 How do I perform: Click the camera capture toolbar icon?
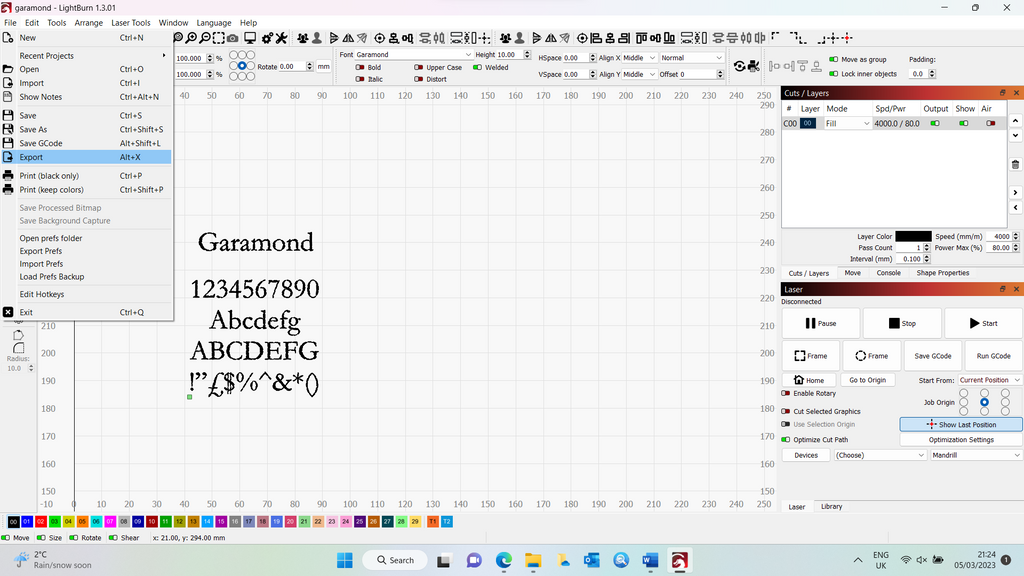click(233, 38)
